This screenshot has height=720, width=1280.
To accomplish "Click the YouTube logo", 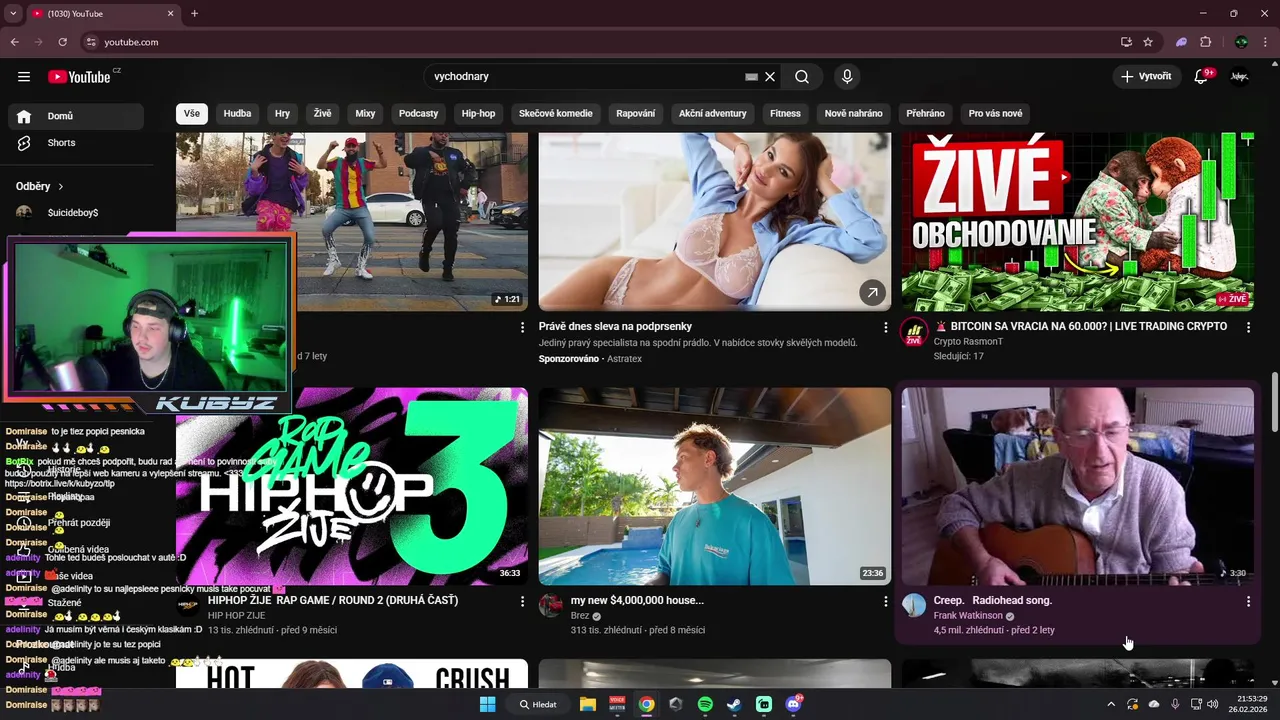I will [79, 77].
